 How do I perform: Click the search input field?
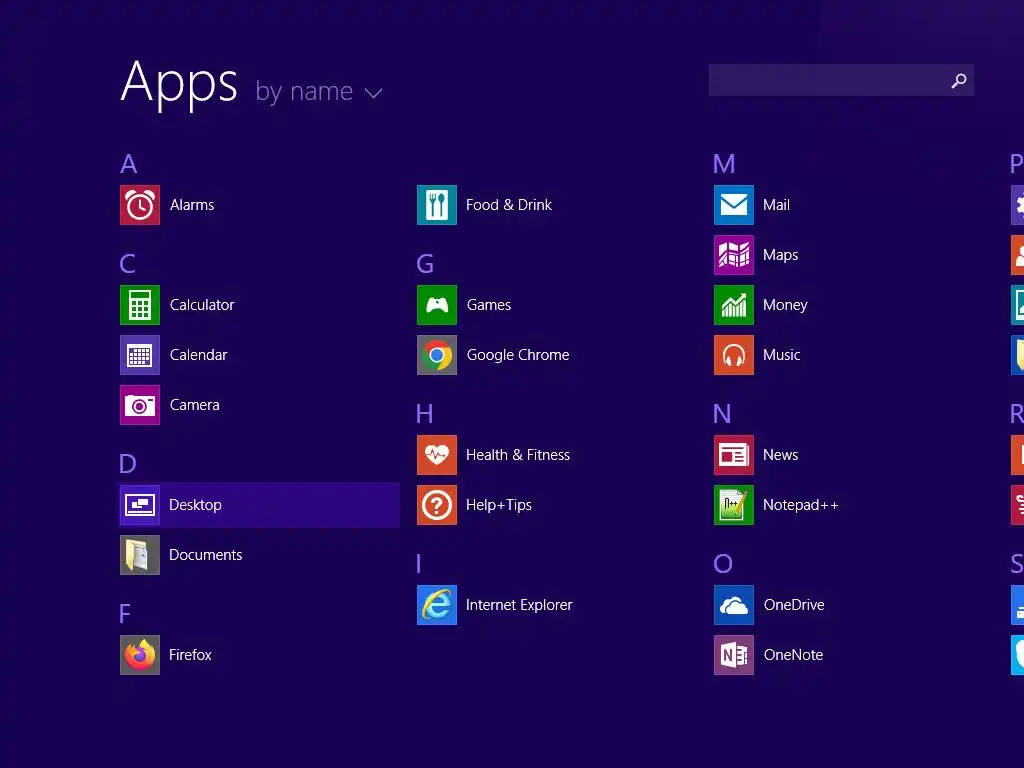pos(841,80)
